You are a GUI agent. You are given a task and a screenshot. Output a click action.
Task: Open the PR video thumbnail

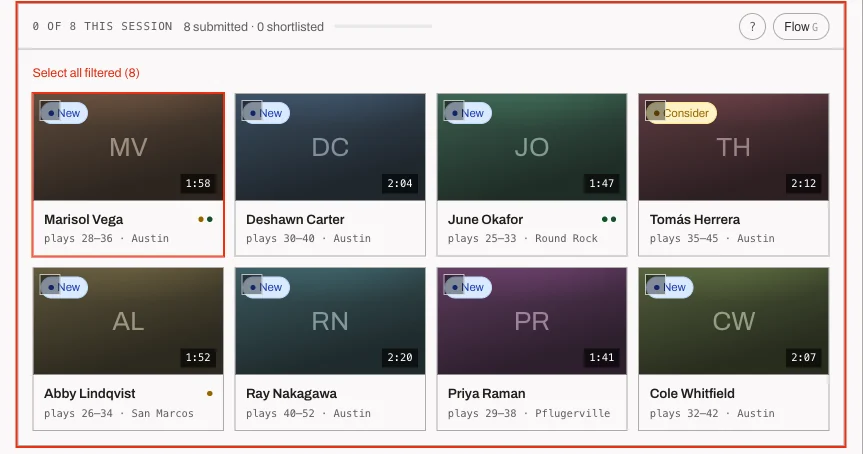532,321
